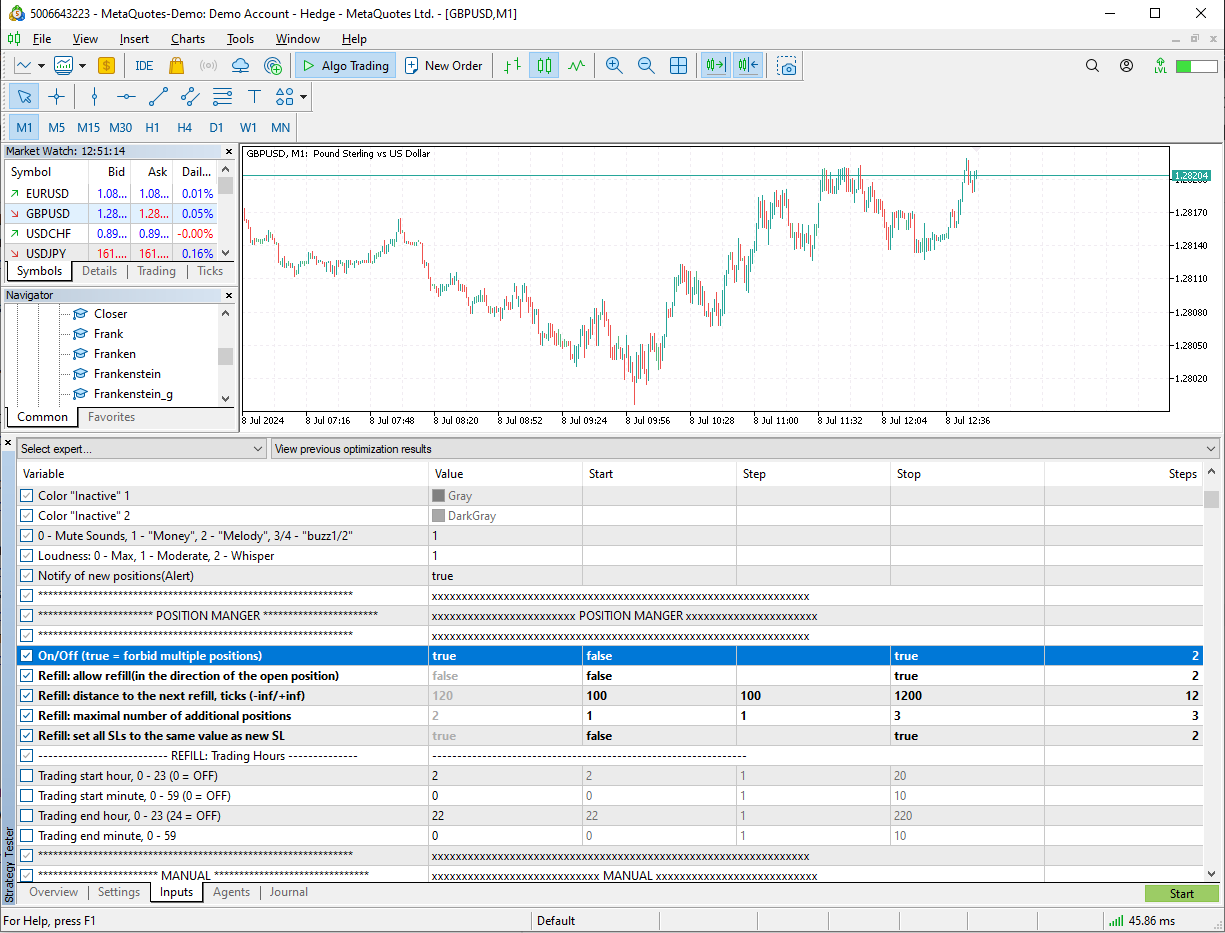Click the Zoom In magnifier icon

[x=614, y=66]
